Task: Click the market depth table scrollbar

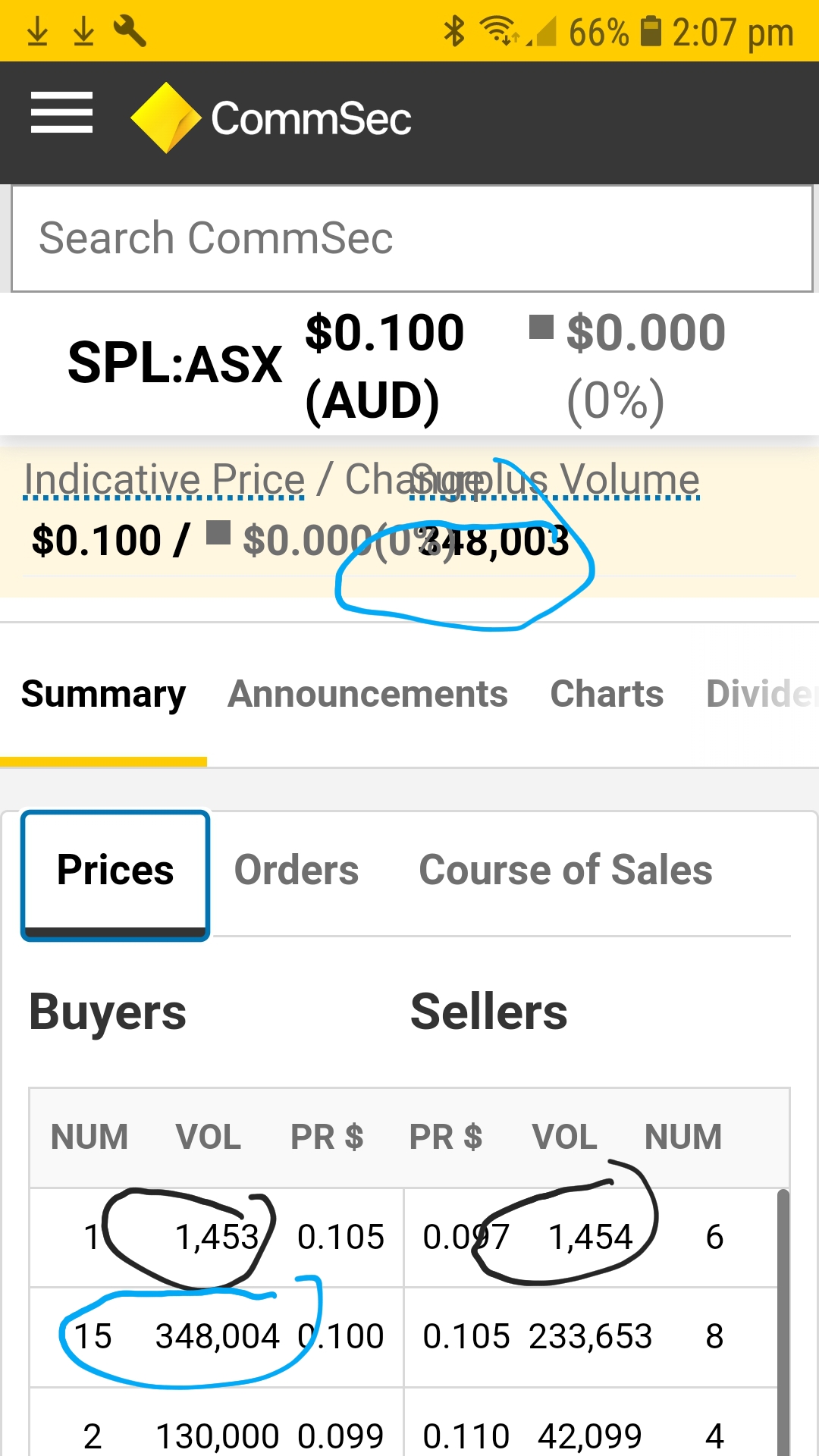Action: [783, 1323]
